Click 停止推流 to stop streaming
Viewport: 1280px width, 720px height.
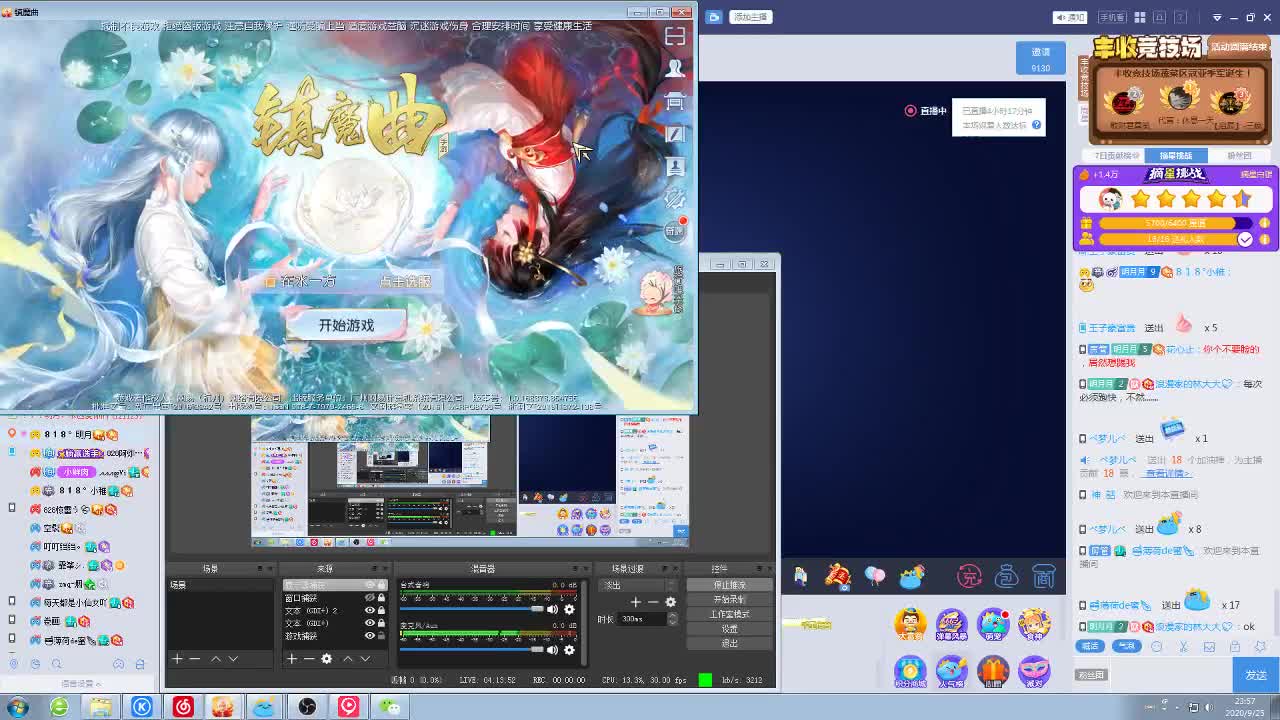point(729,585)
